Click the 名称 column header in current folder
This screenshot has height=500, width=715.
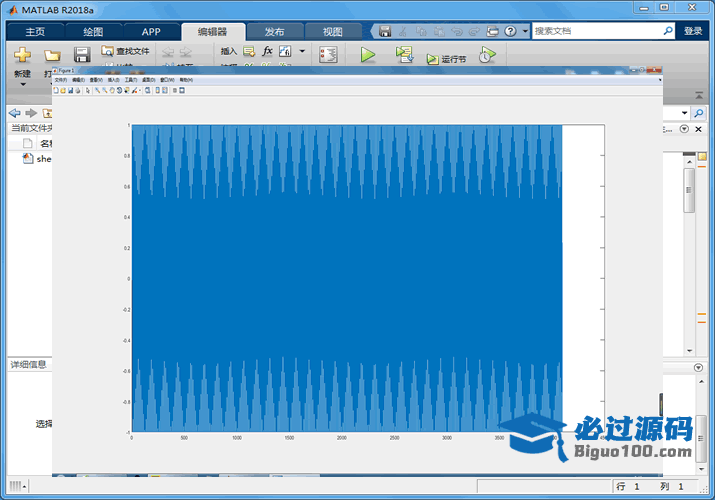(x=46, y=144)
